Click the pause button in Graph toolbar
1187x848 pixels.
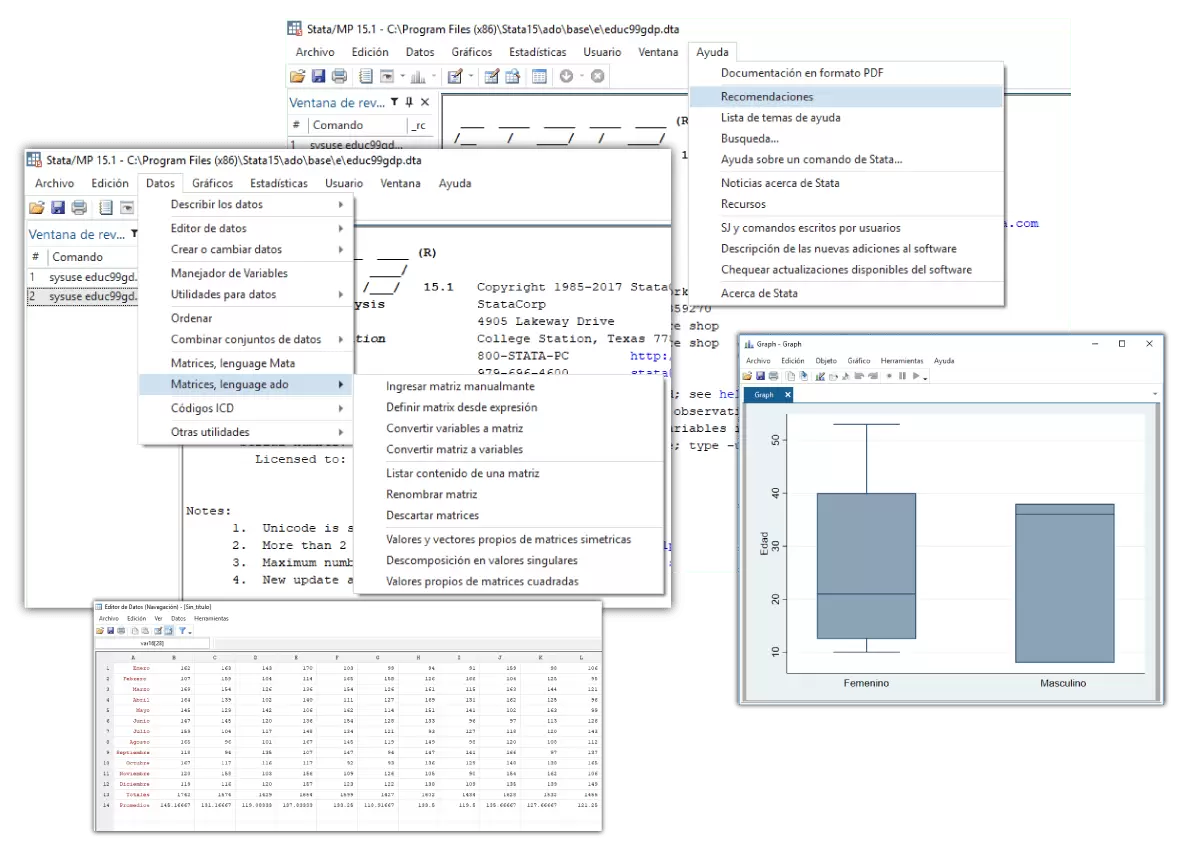coord(902,376)
